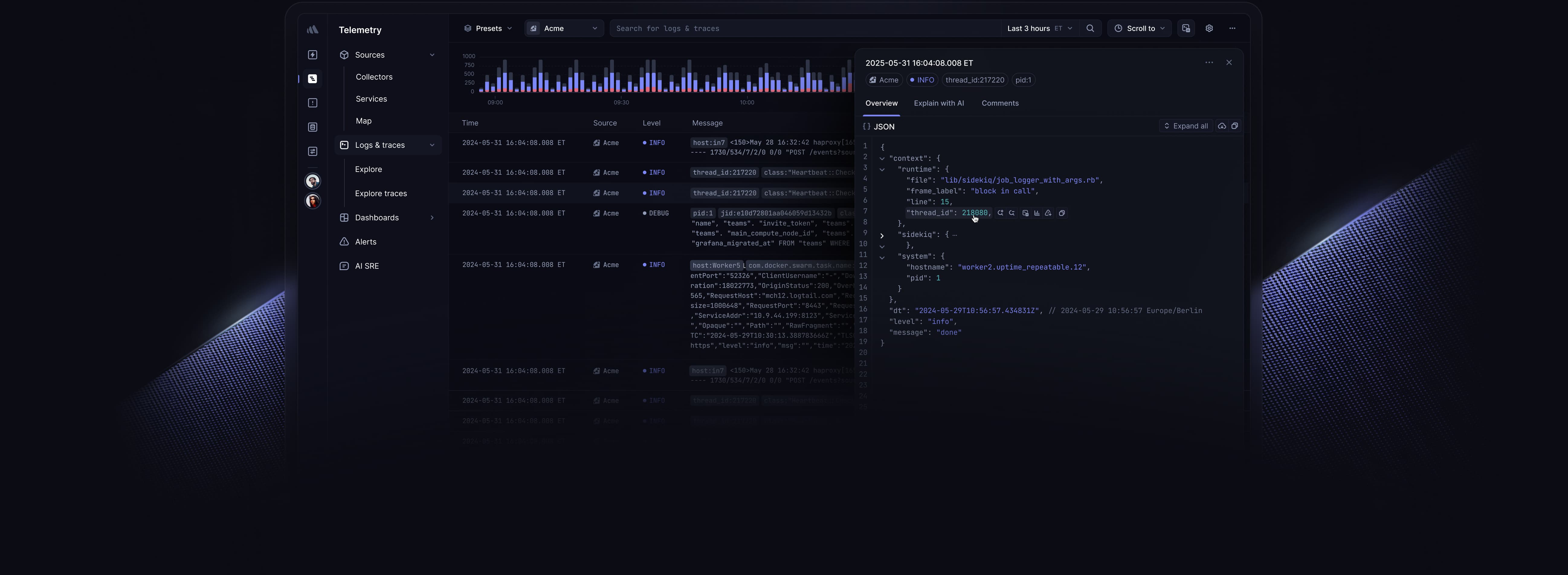
Task: Click the live tail icon near settings
Action: tap(1186, 29)
